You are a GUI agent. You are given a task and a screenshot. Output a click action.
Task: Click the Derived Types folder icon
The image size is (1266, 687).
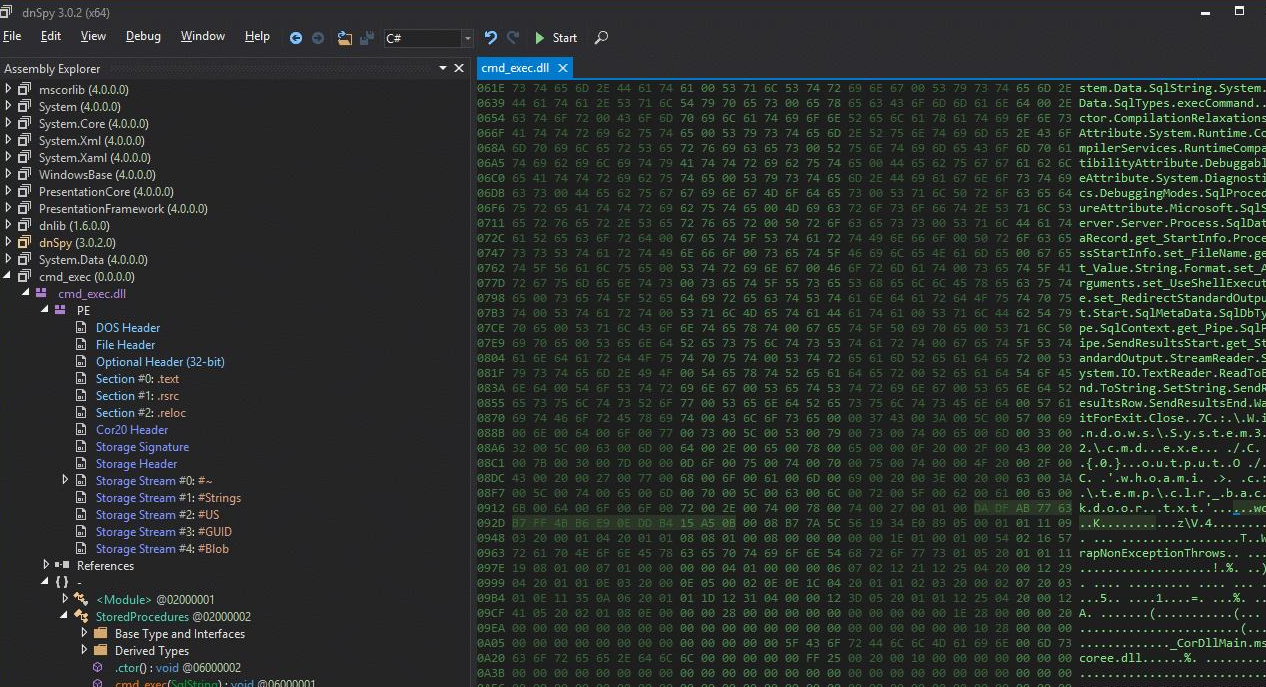coord(100,651)
